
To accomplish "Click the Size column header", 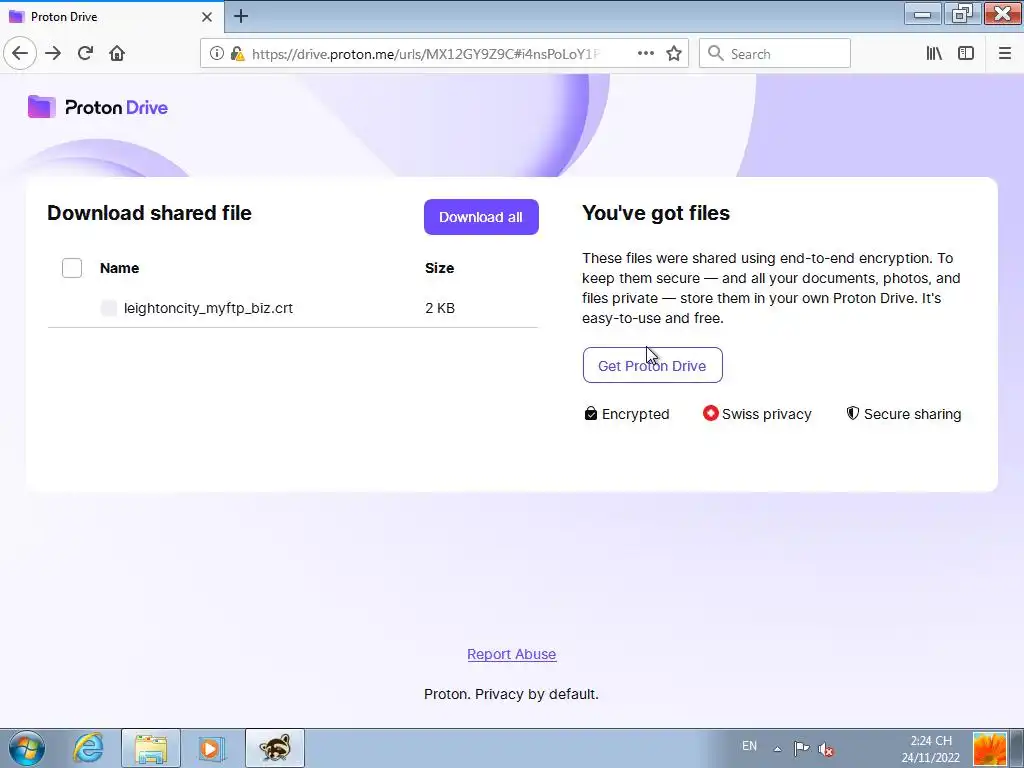I will [x=440, y=268].
